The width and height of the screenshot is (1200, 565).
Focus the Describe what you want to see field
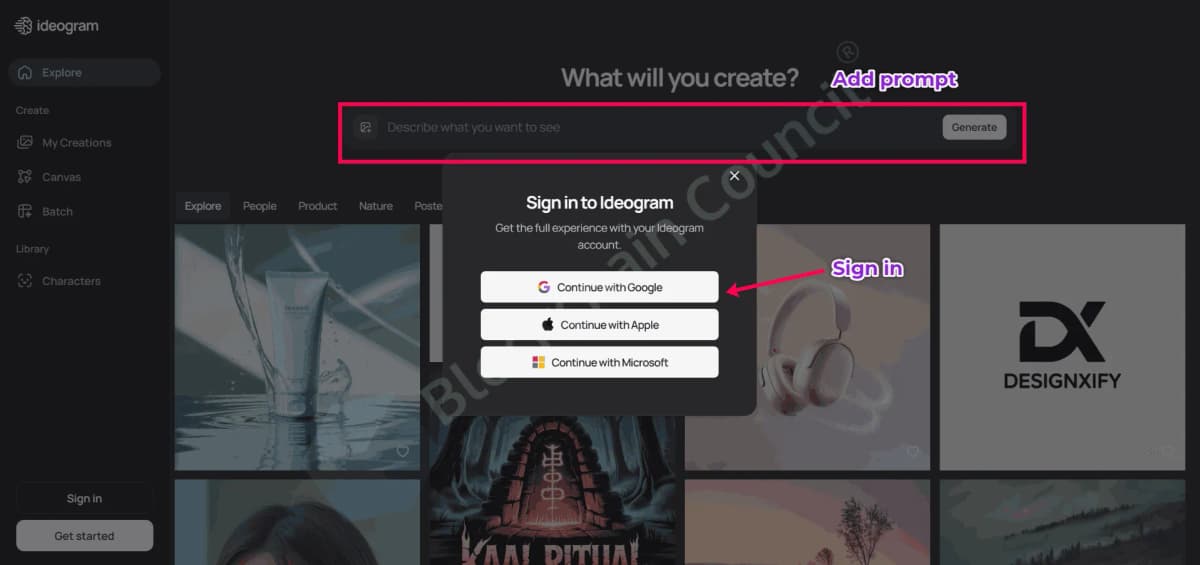coord(660,127)
